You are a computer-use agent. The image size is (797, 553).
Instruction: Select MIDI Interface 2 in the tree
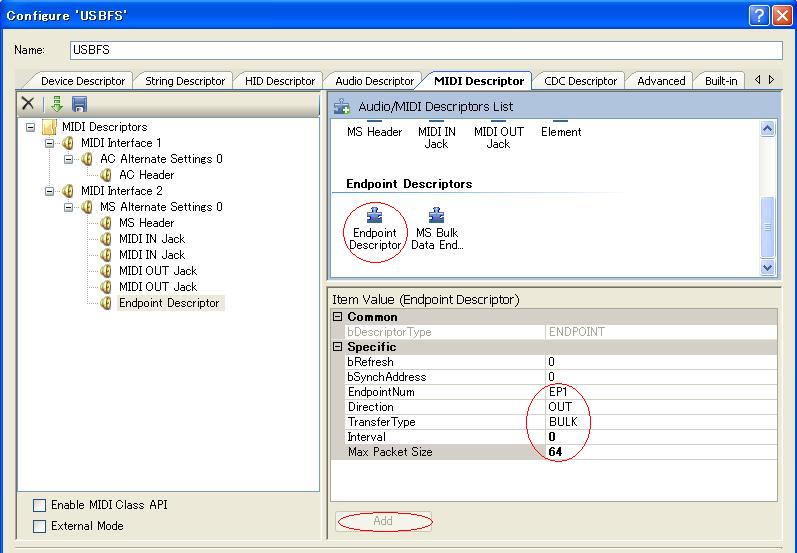pyautogui.click(x=121, y=191)
